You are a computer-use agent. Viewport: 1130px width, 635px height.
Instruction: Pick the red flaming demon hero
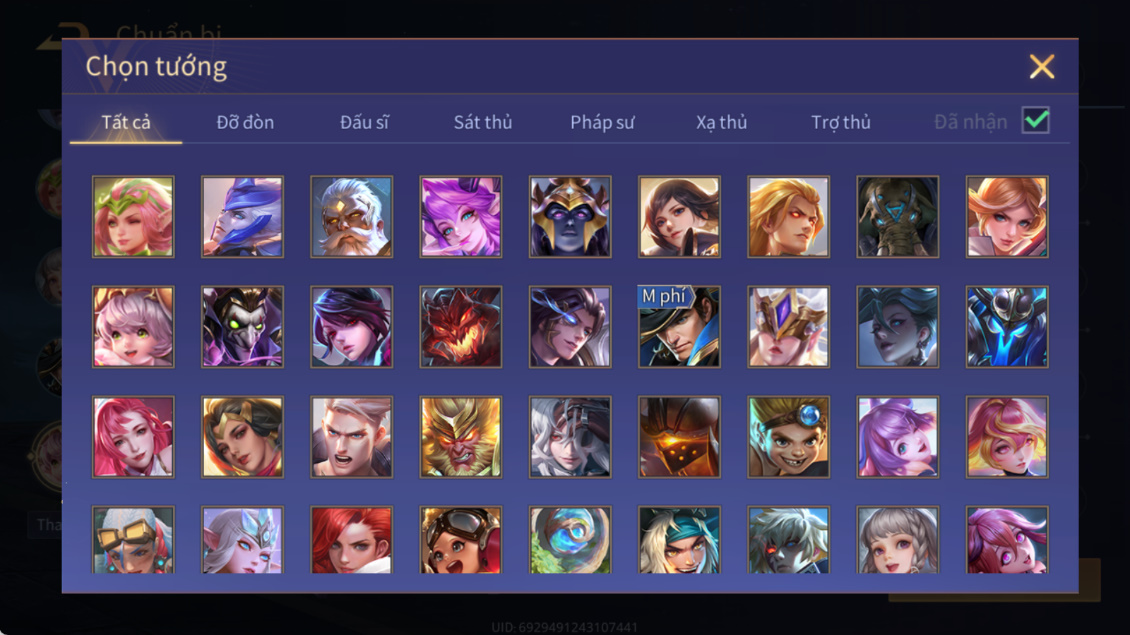point(461,327)
